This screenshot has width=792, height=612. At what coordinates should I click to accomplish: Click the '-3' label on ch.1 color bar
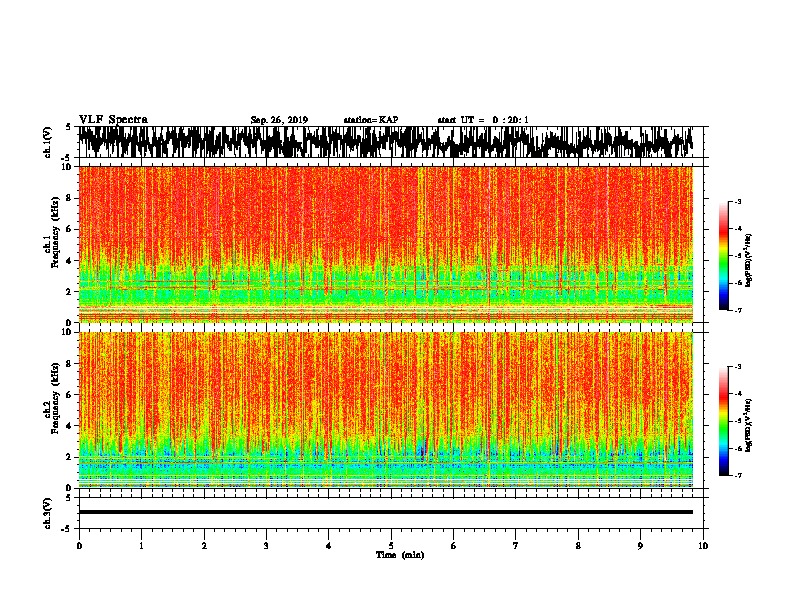click(737, 202)
